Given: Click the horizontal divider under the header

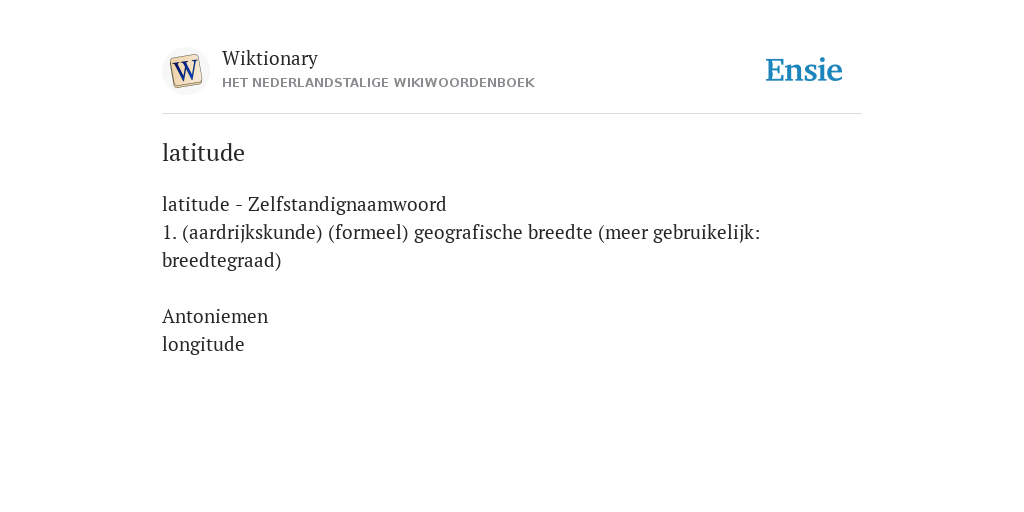Looking at the screenshot, I should (512, 114).
